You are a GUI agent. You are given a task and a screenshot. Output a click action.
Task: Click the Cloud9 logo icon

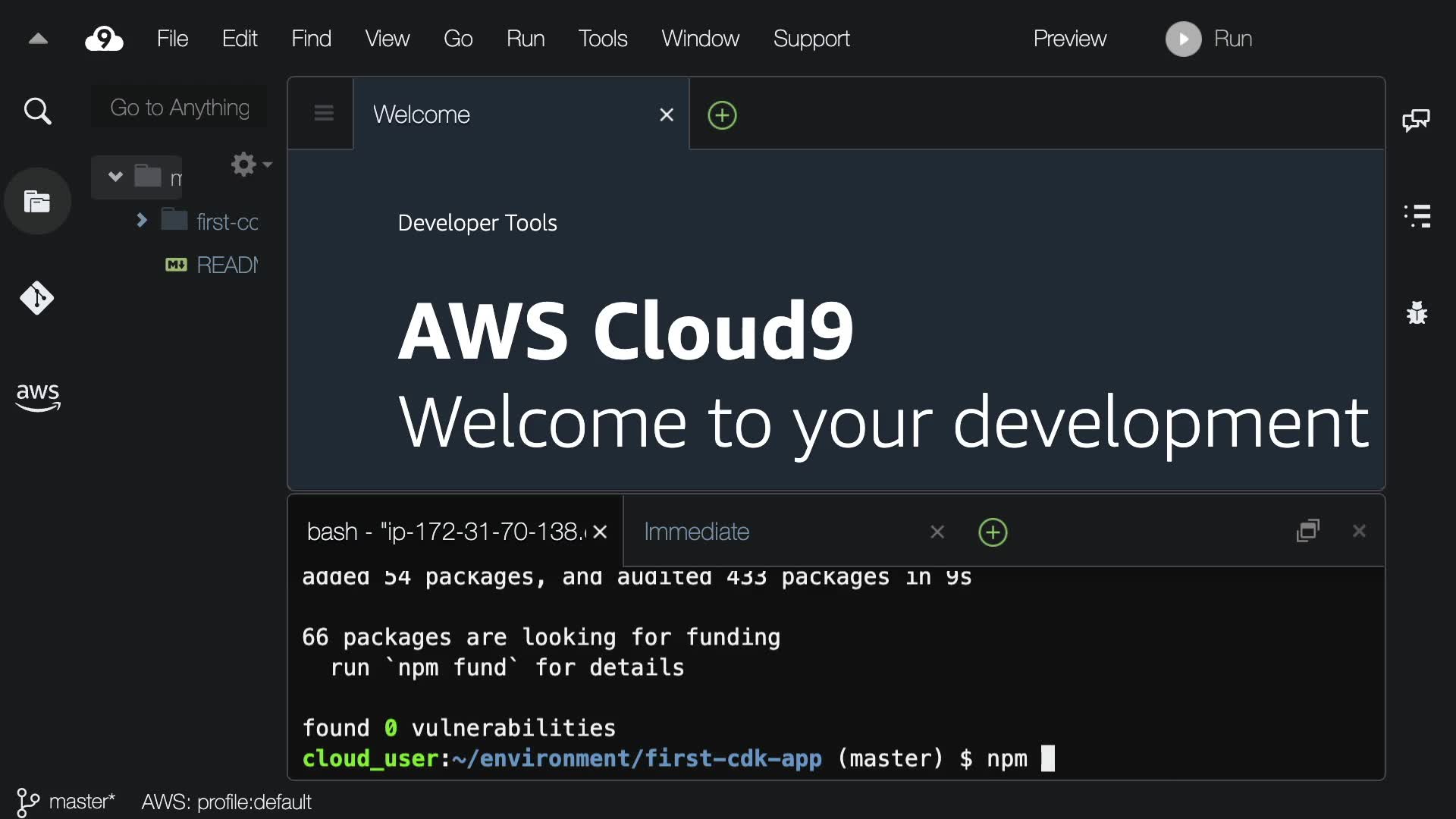point(104,39)
